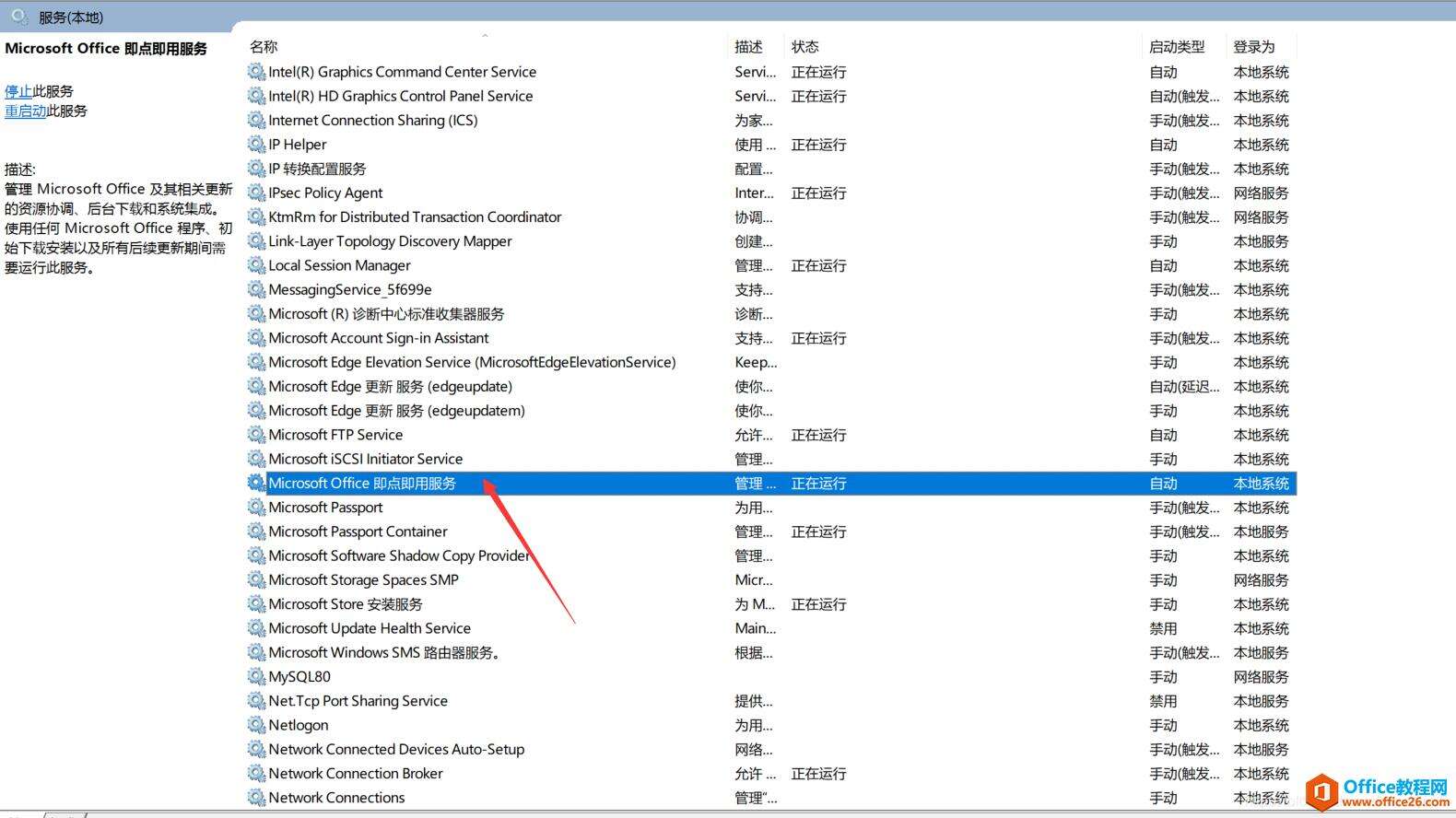Click the Microsoft Office 即点即用服务 panel heading
Screen dimensions: 1456x818
(x=106, y=48)
